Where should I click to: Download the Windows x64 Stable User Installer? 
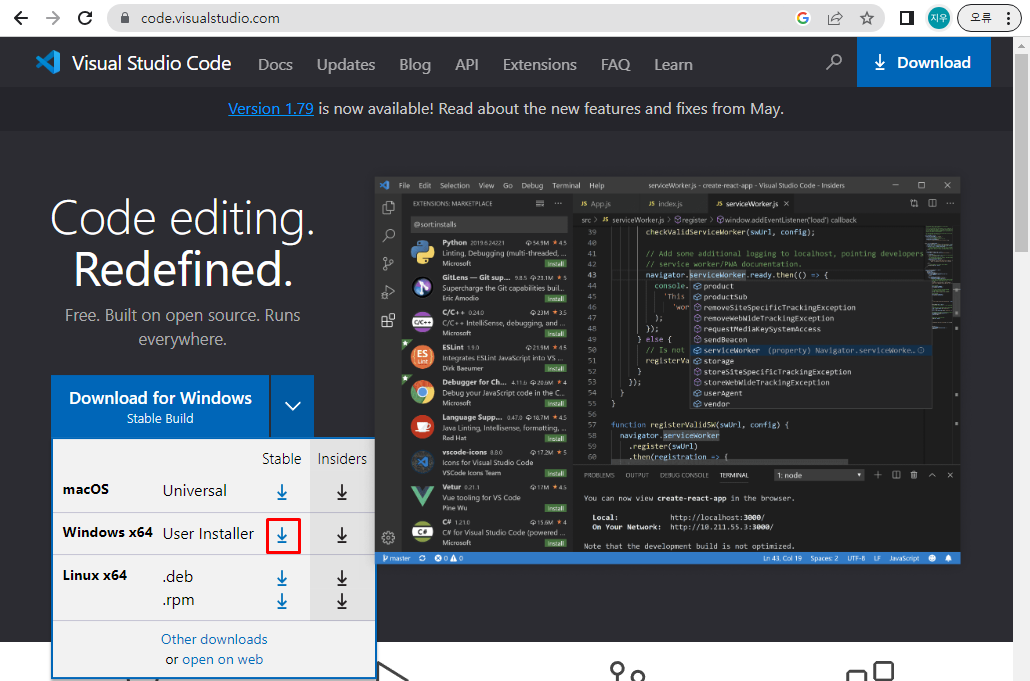tap(282, 535)
